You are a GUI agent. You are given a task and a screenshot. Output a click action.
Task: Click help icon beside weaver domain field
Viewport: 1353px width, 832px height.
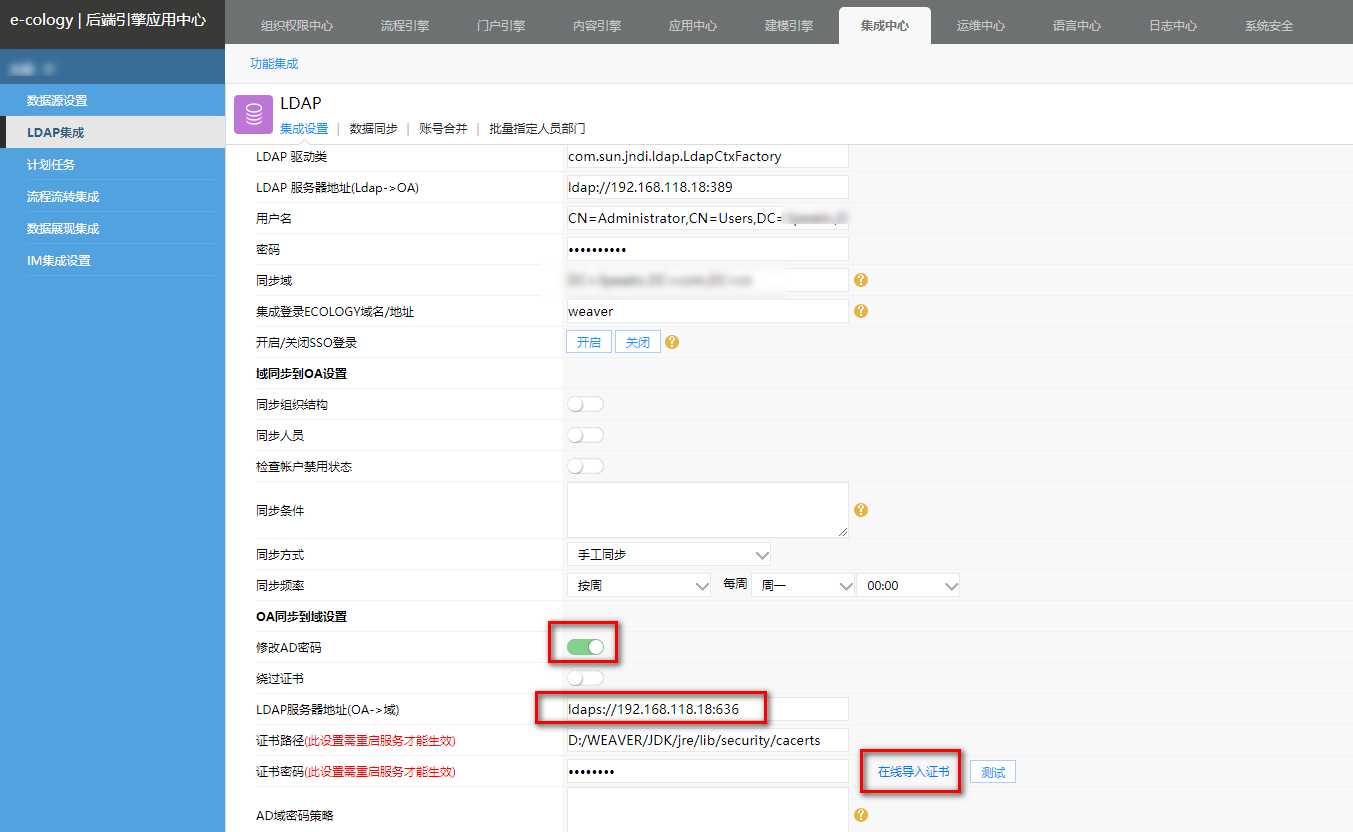click(x=861, y=311)
